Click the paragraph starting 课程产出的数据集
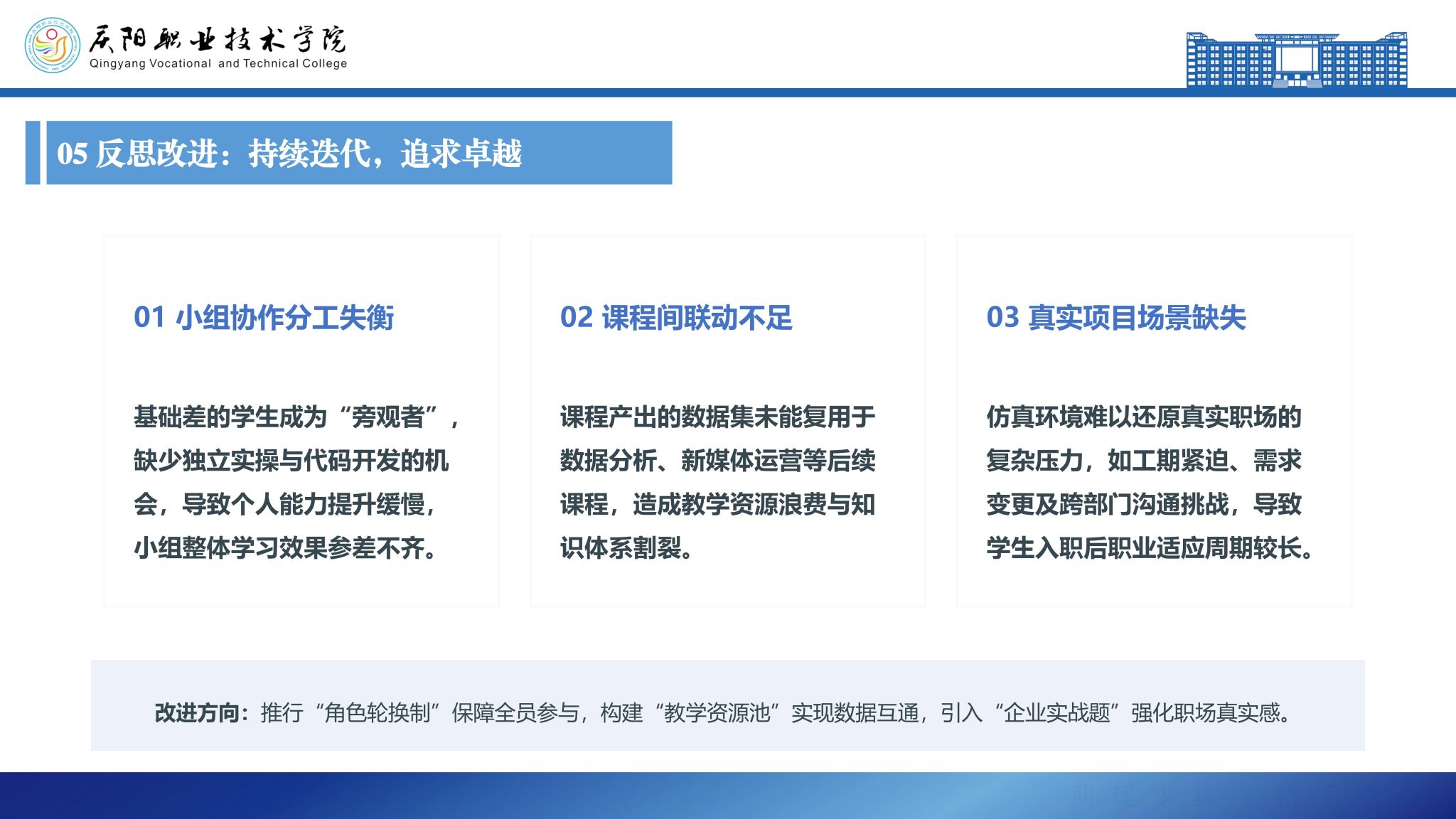The image size is (1456, 819). pyautogui.click(x=717, y=482)
